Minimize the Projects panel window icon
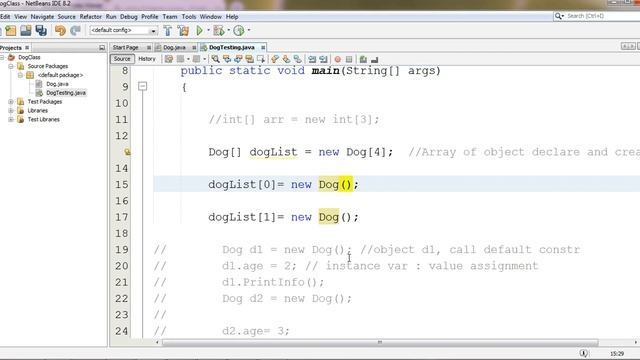Image resolution: width=640 pixels, height=360 pixels. 102,48
